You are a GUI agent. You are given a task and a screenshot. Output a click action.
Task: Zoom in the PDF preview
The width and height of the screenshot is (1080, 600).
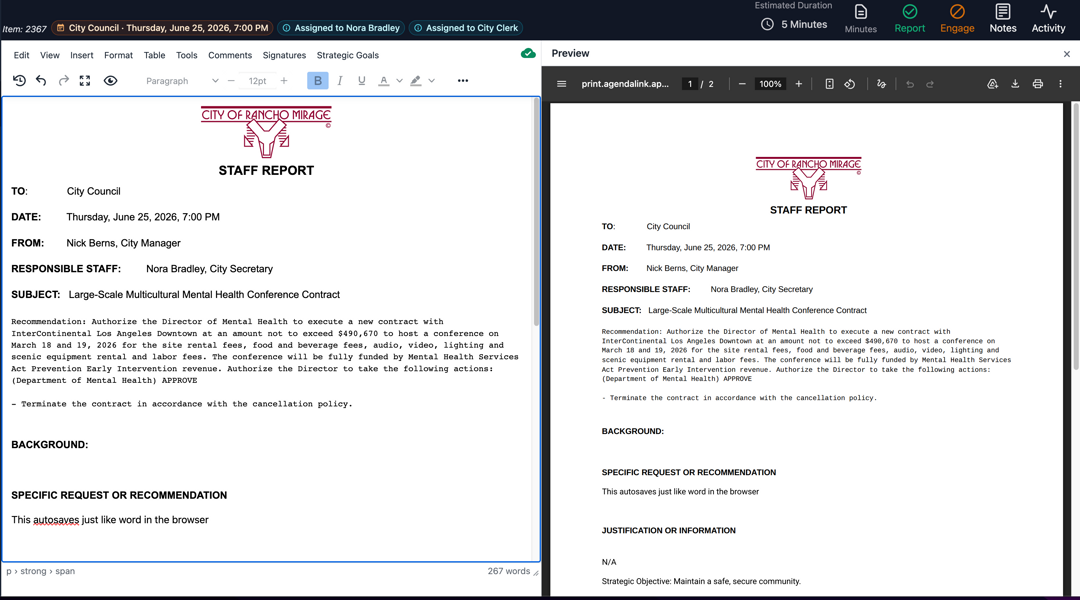click(798, 84)
